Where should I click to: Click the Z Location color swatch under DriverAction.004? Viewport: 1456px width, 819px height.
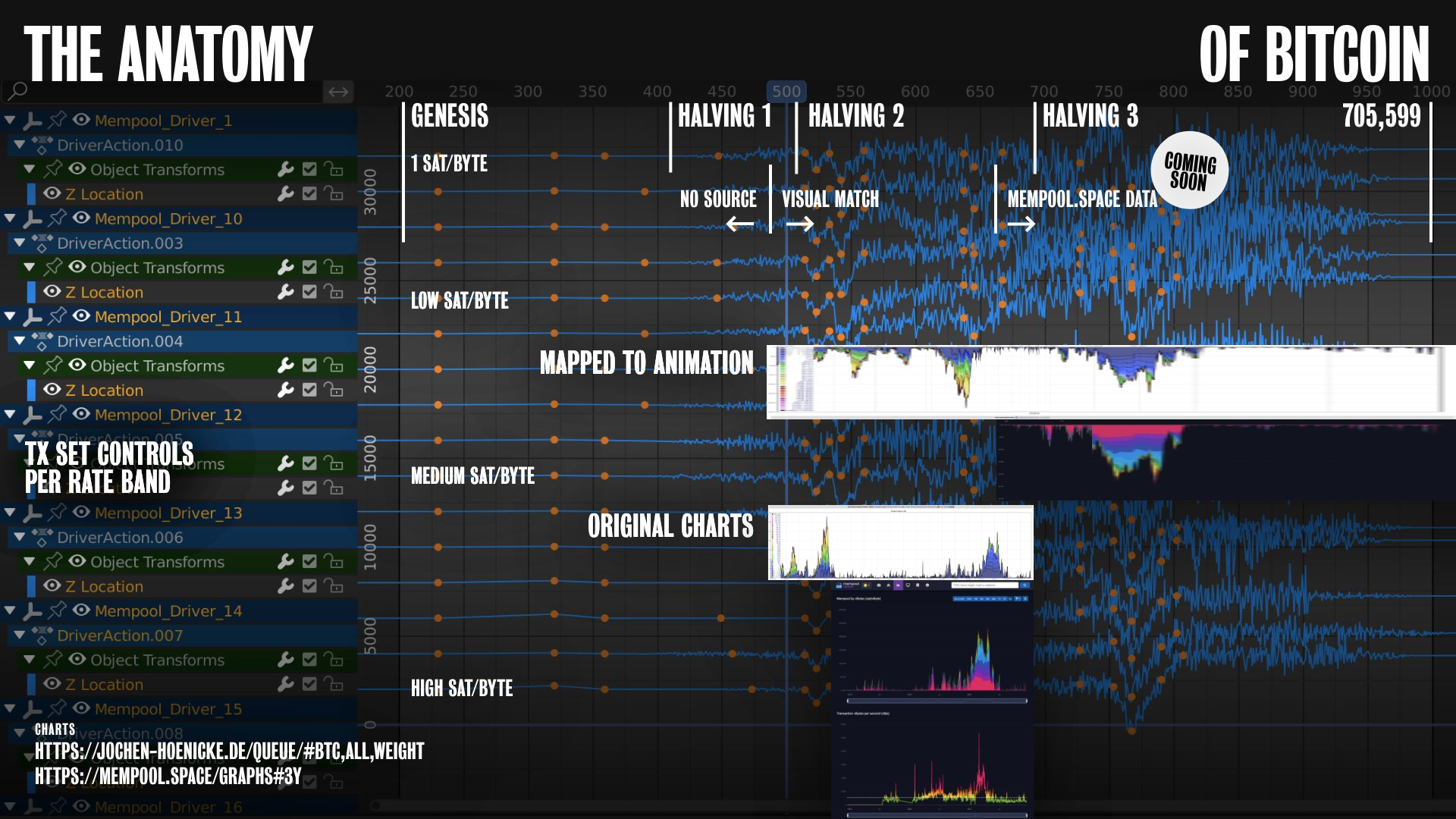31,391
